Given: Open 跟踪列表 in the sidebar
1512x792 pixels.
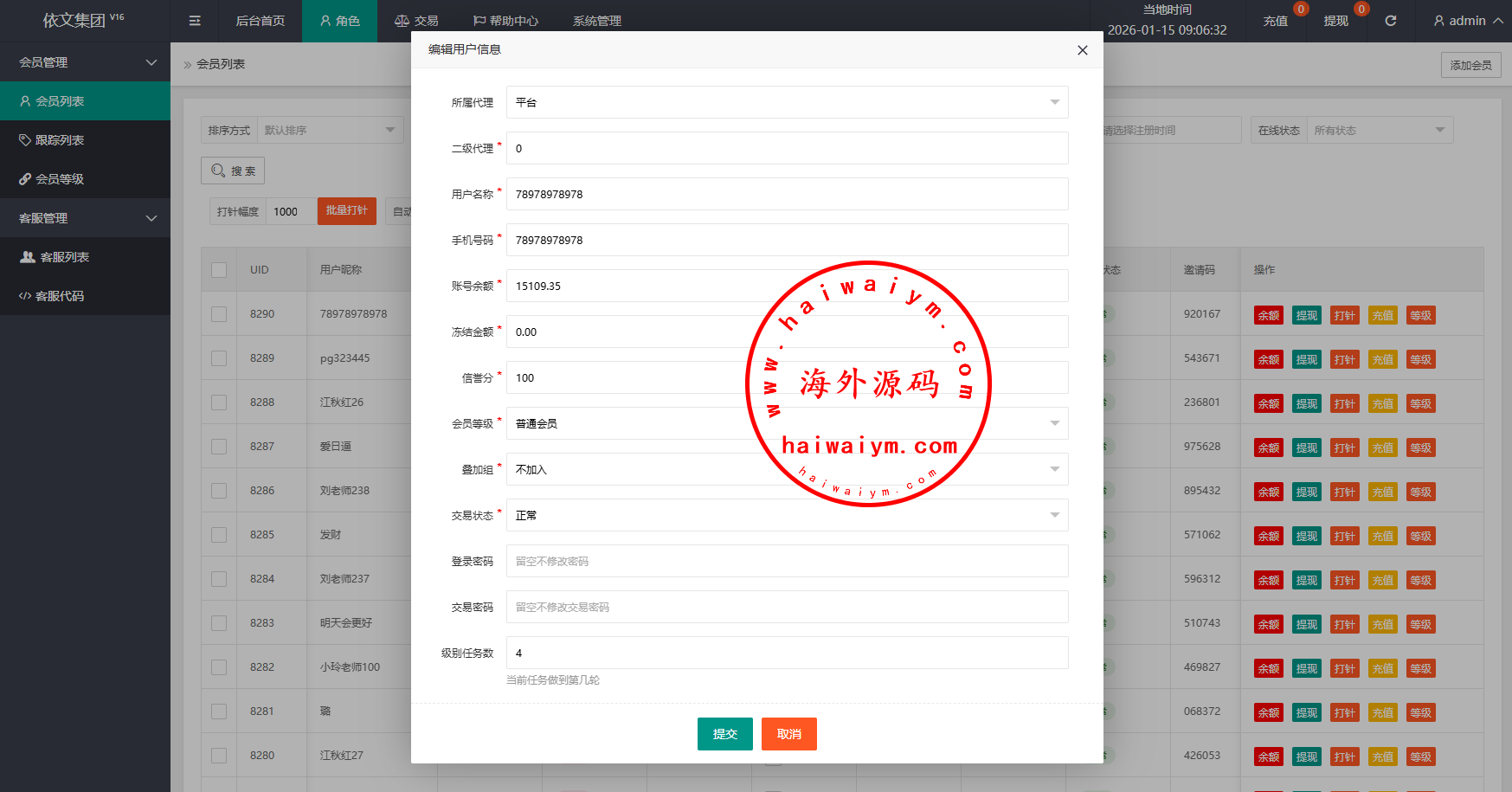Looking at the screenshot, I should (60, 140).
